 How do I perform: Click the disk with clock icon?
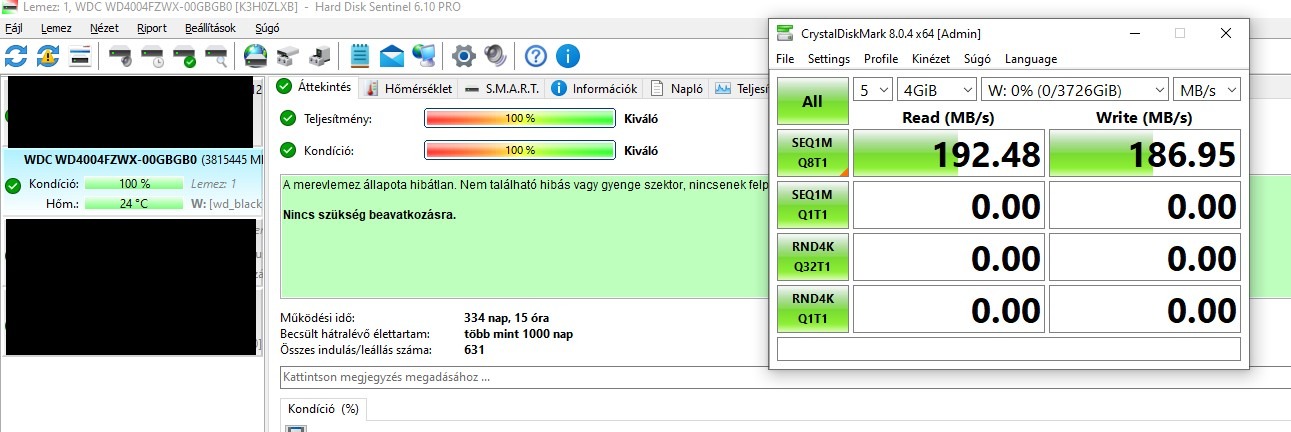pos(153,55)
